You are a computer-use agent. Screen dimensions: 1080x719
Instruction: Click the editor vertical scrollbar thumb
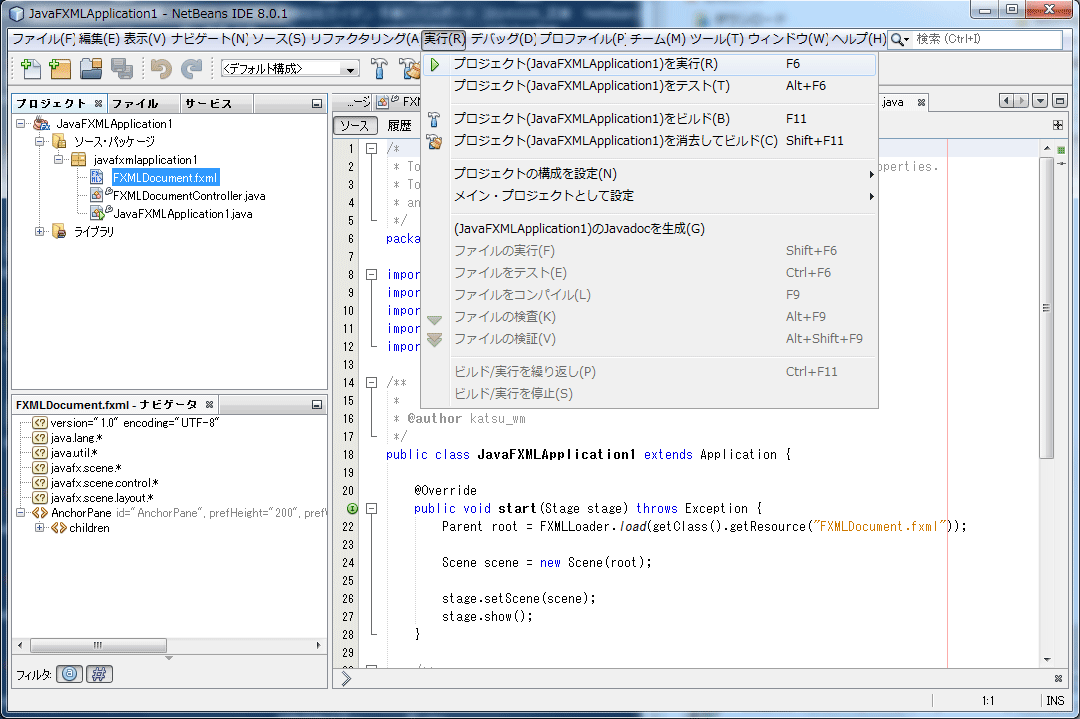(x=1046, y=308)
